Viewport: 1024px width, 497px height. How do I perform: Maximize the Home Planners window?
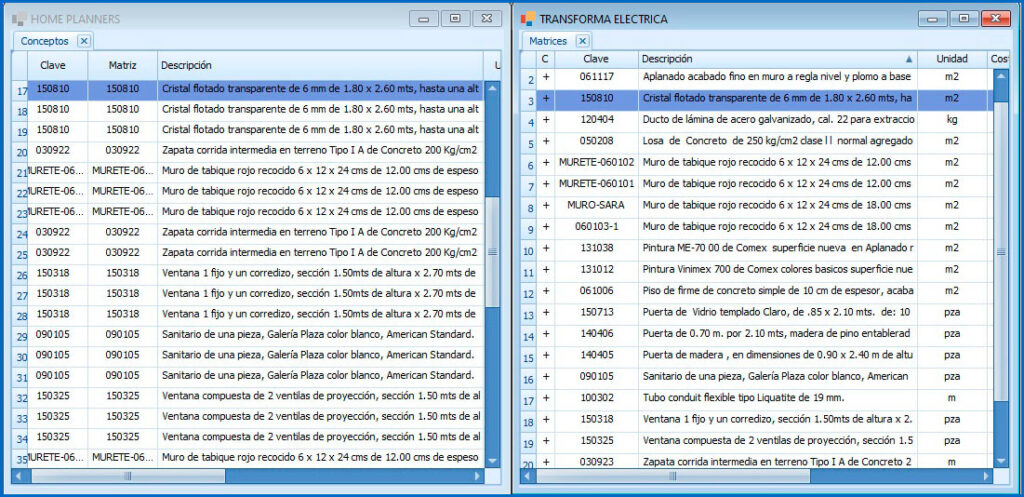tap(455, 18)
